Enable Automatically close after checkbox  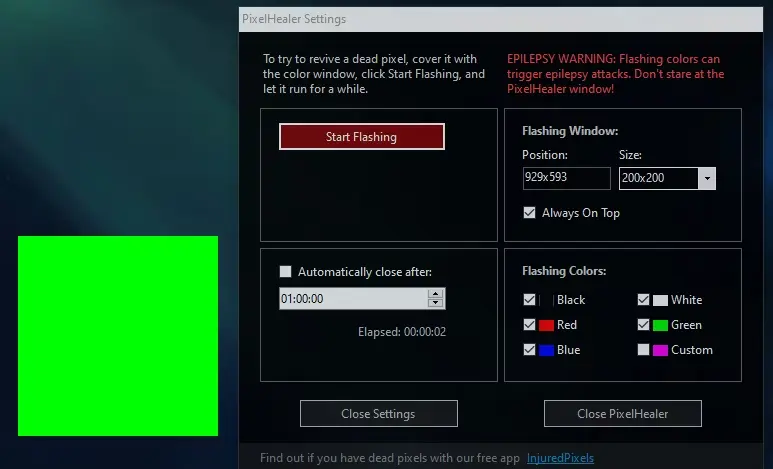tap(285, 271)
